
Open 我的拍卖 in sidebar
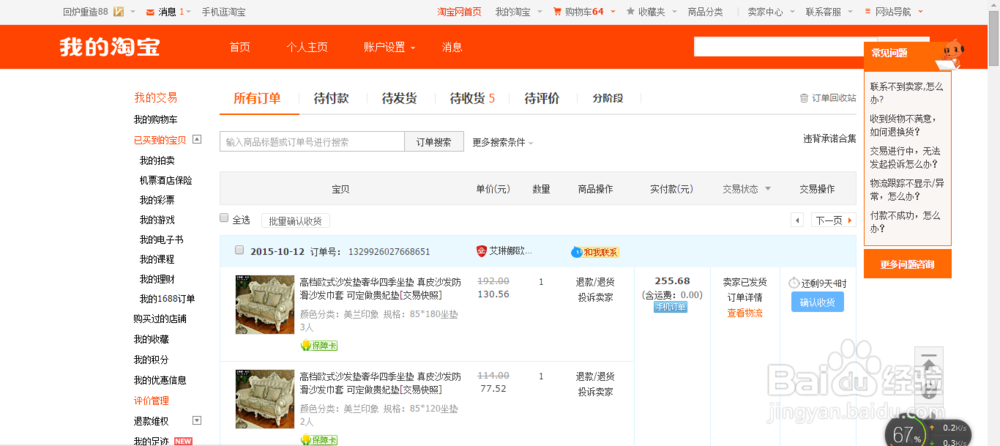pyautogui.click(x=157, y=160)
